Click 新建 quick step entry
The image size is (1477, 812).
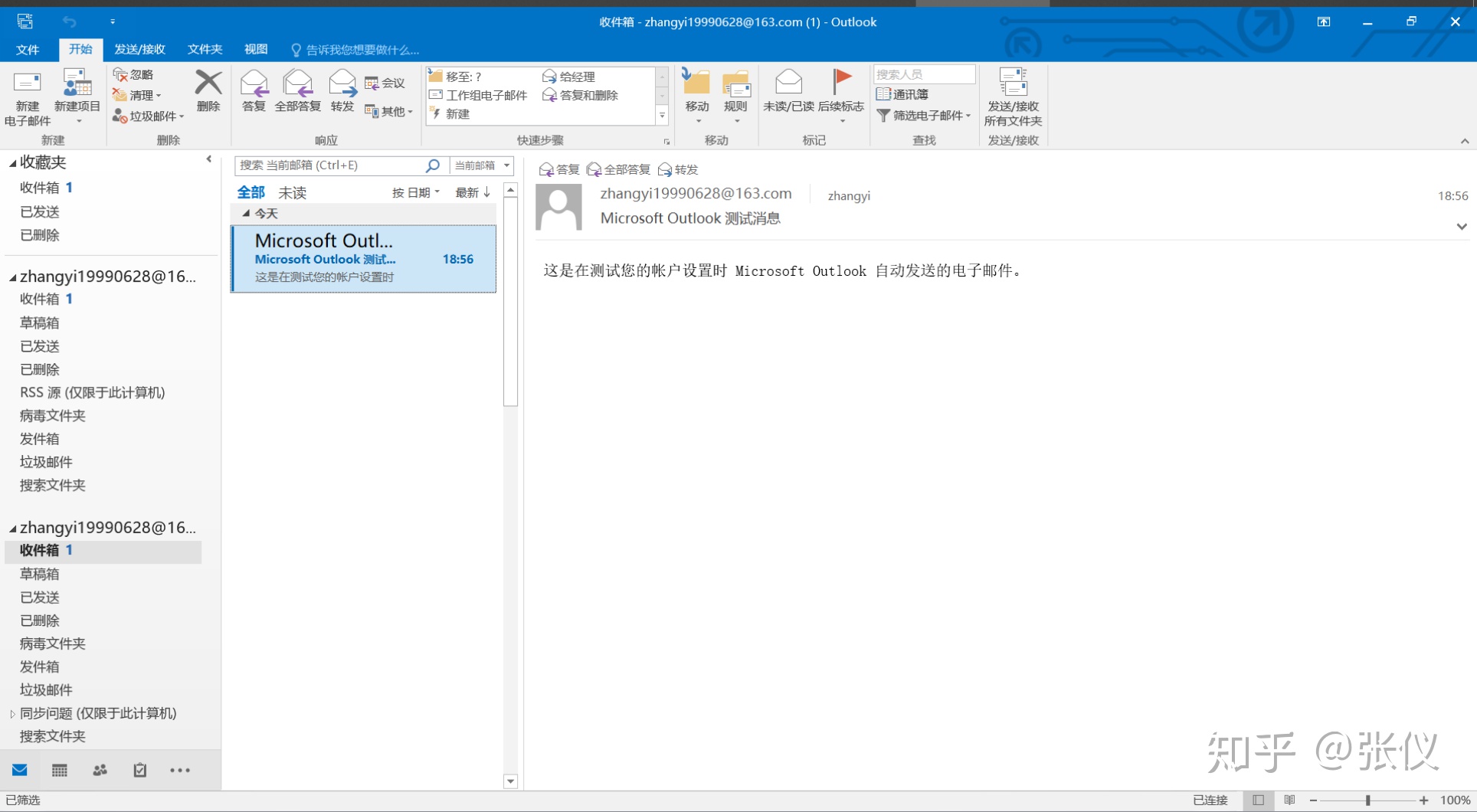[450, 113]
